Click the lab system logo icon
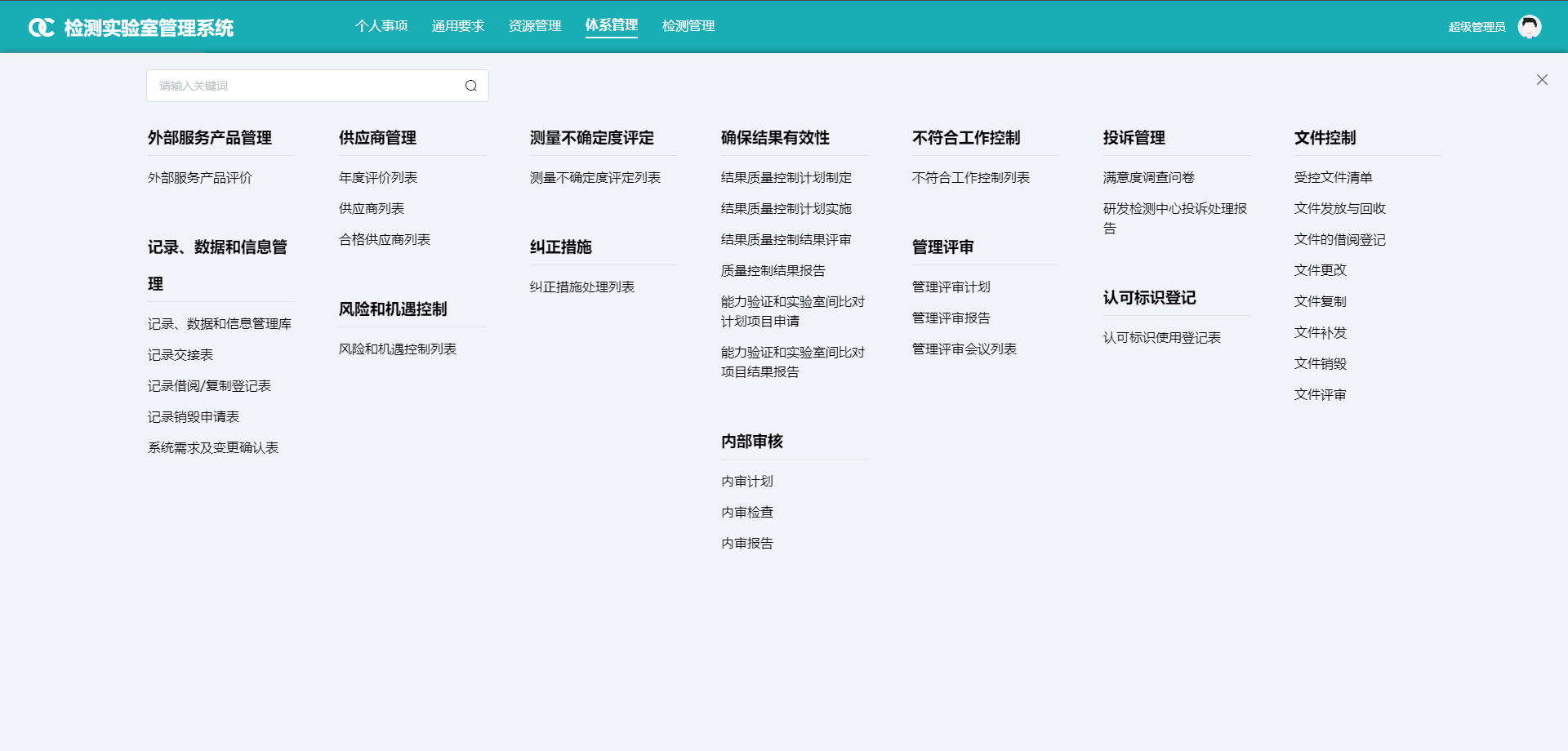Image resolution: width=1568 pixels, height=751 pixels. 41,28
